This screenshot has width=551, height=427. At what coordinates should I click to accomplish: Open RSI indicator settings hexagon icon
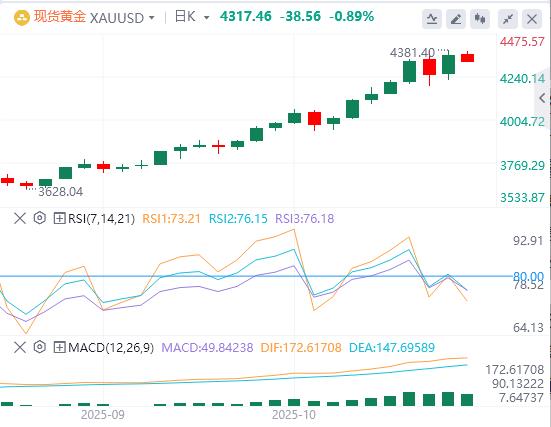pyautogui.click(x=40, y=218)
